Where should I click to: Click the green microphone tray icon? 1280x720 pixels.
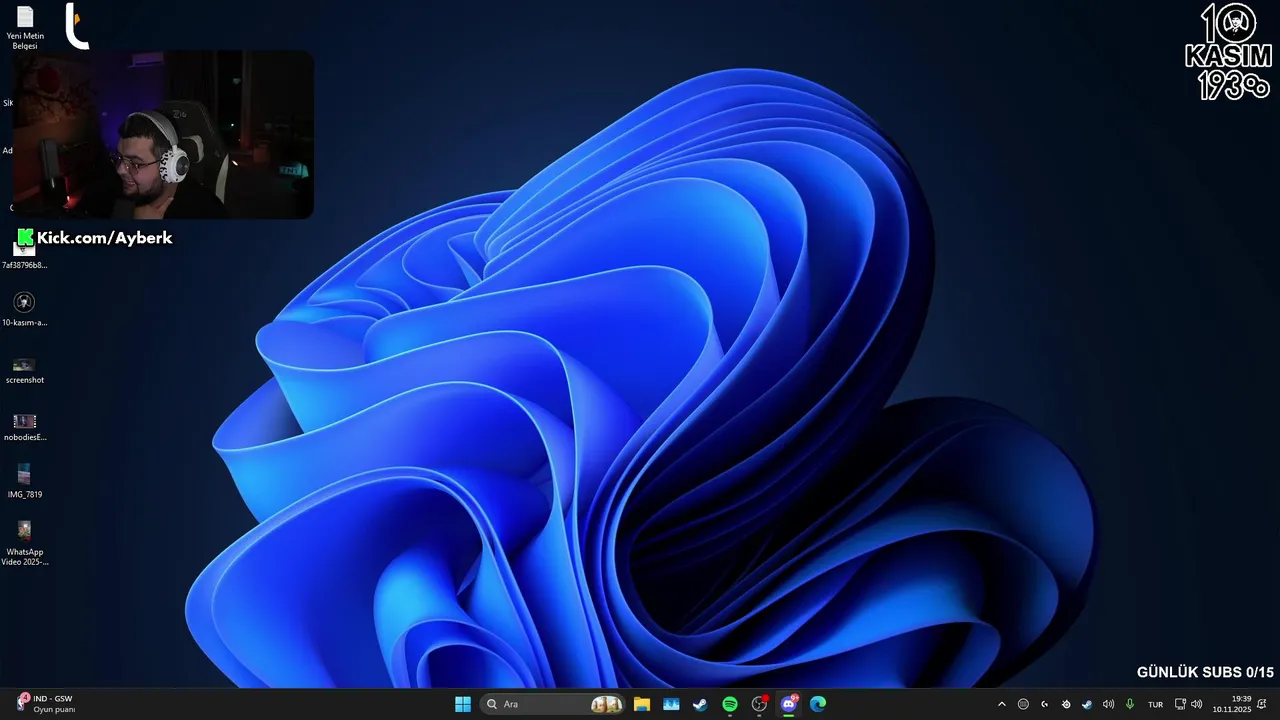click(1130, 704)
